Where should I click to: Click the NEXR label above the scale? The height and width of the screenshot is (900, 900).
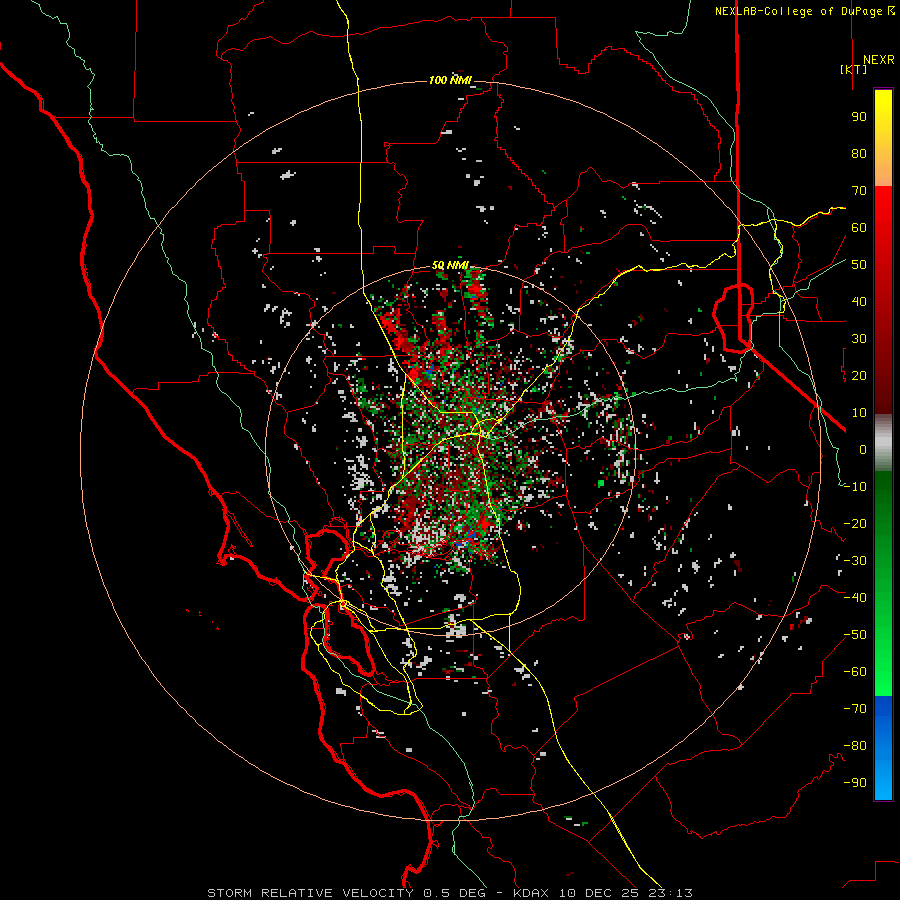879,60
